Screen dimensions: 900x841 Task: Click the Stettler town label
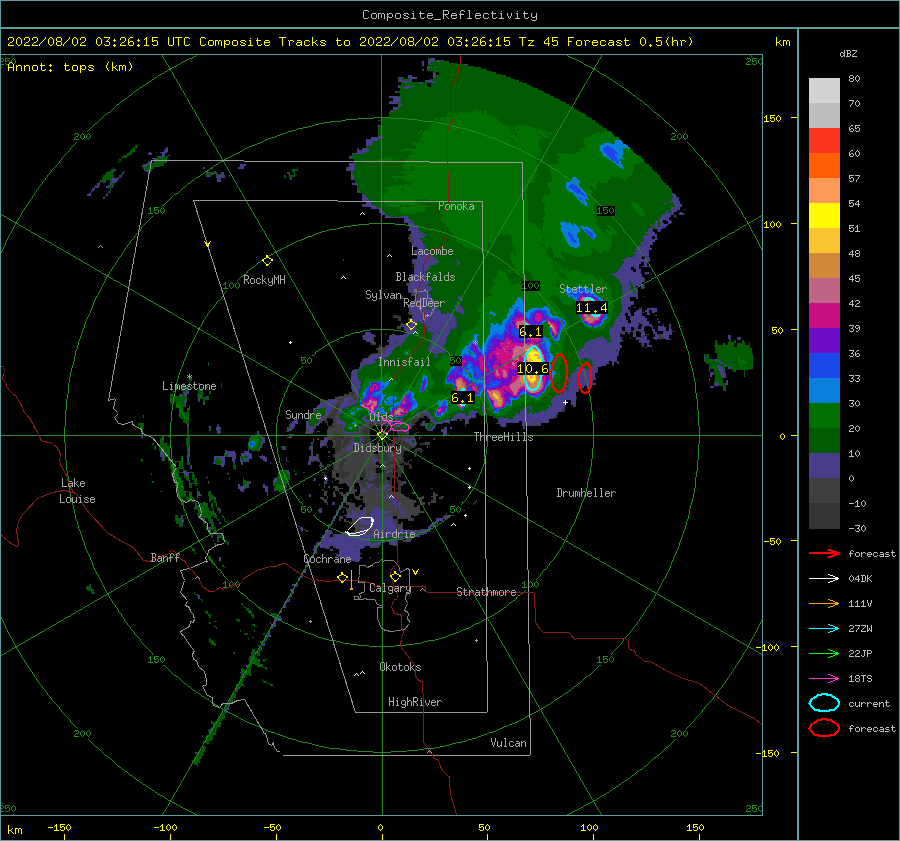pyautogui.click(x=583, y=289)
